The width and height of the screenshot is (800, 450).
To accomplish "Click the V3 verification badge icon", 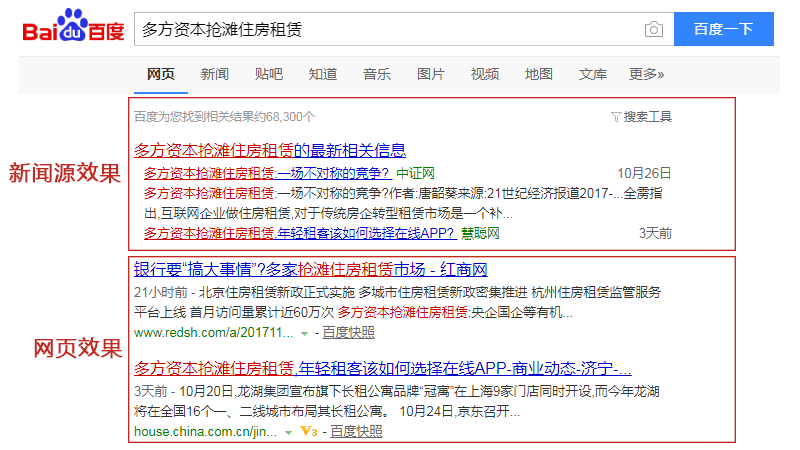I will point(309,432).
